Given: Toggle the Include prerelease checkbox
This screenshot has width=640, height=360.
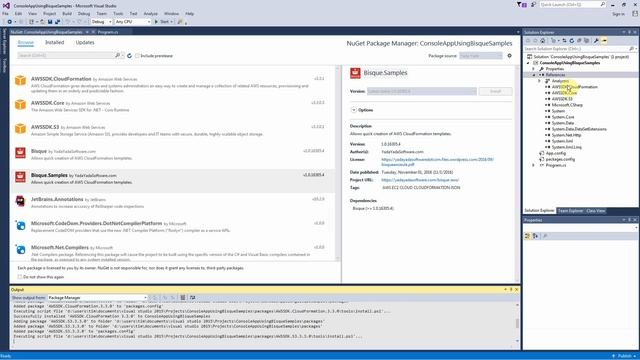Looking at the screenshot, I should tap(137, 56).
